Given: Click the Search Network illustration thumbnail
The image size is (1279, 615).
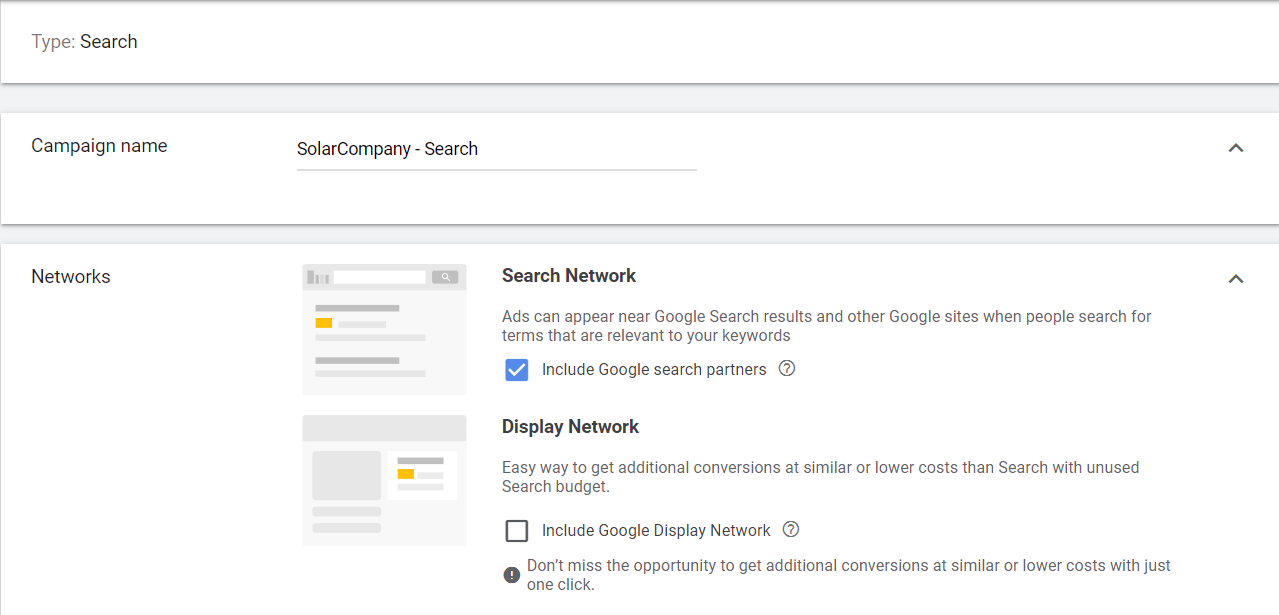Looking at the screenshot, I should pyautogui.click(x=384, y=328).
